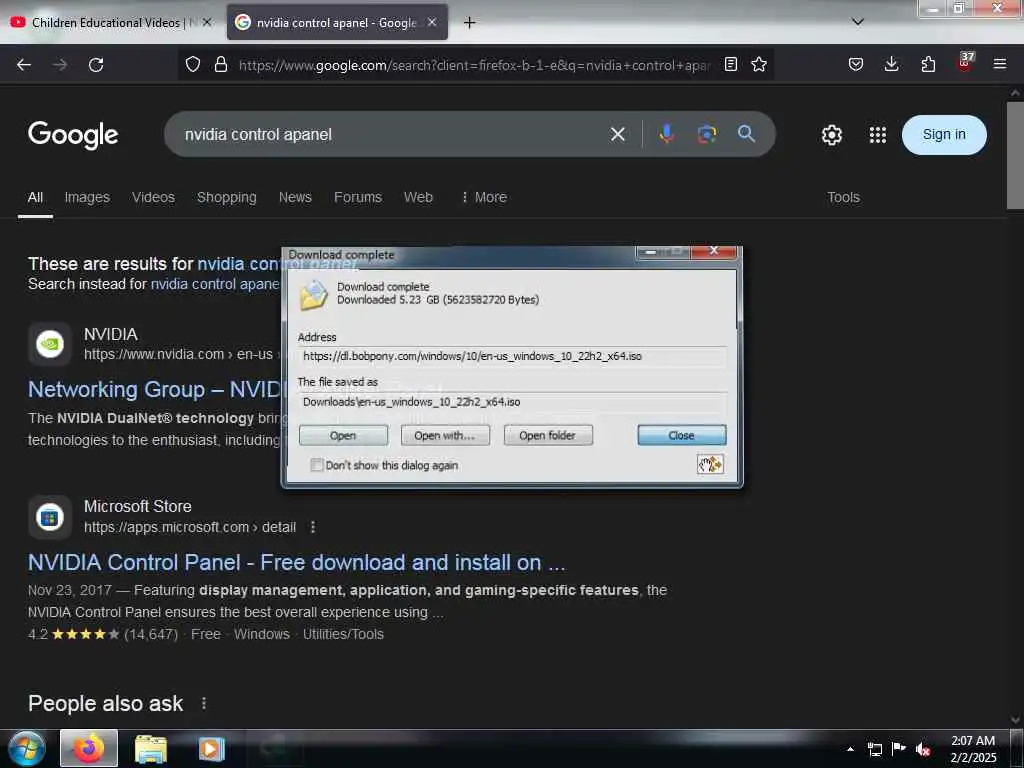Submit search with magnifying glass icon
Image resolution: width=1024 pixels, height=768 pixels.
click(746, 134)
